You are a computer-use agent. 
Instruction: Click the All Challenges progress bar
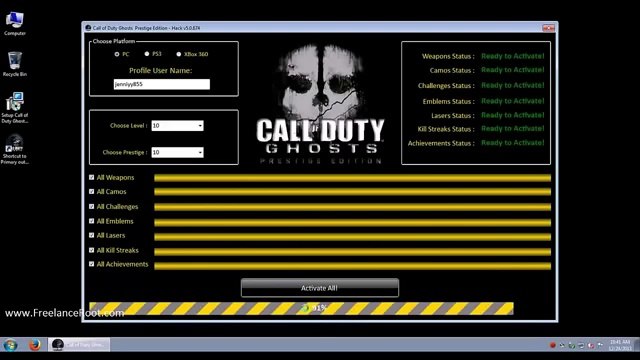353,207
